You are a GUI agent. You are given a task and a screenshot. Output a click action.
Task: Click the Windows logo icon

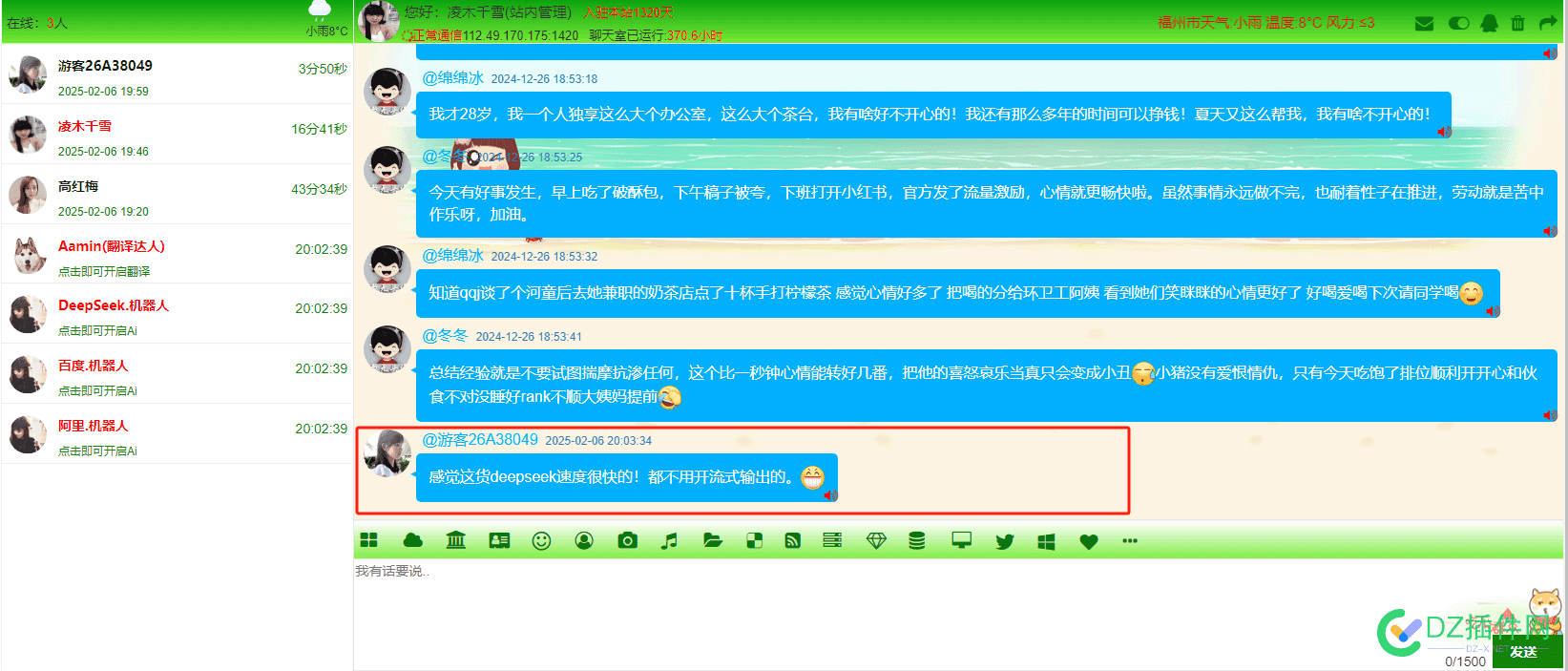(x=1046, y=541)
